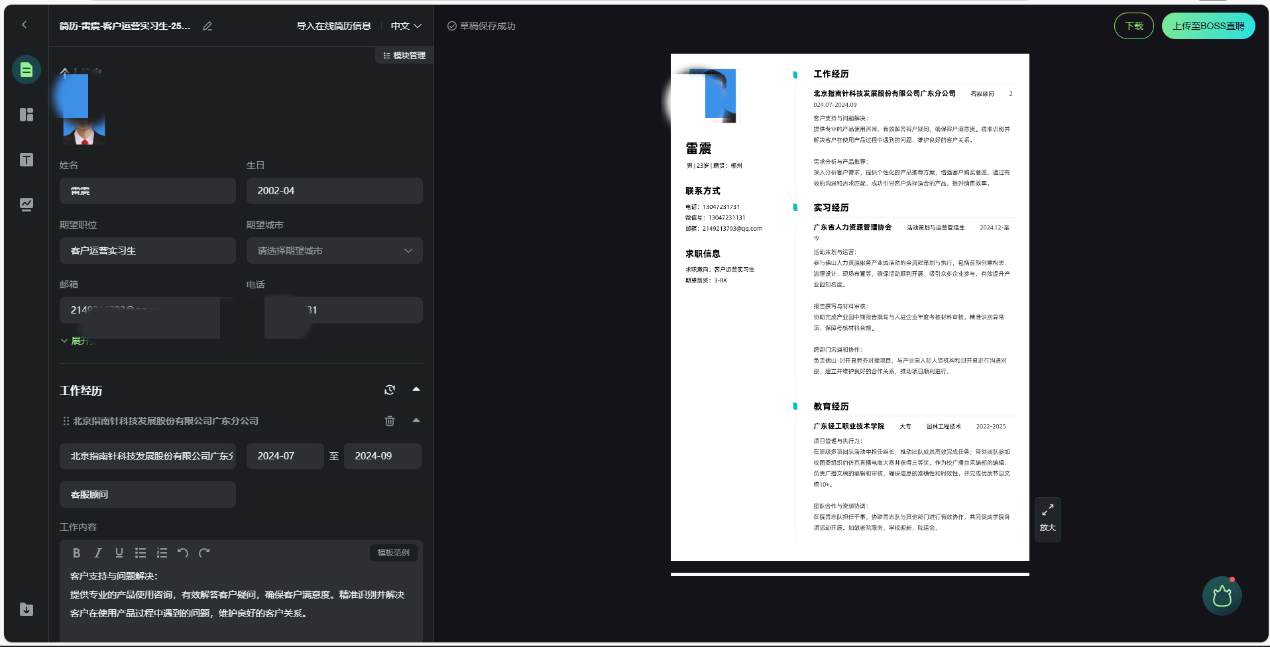Click the 模板范例 template example button
The height and width of the screenshot is (647, 1270).
tap(393, 553)
